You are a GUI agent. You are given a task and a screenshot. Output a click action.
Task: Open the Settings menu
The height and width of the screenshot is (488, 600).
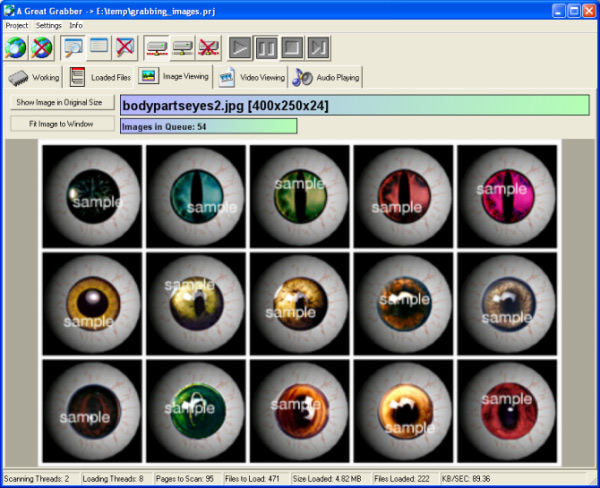48,24
